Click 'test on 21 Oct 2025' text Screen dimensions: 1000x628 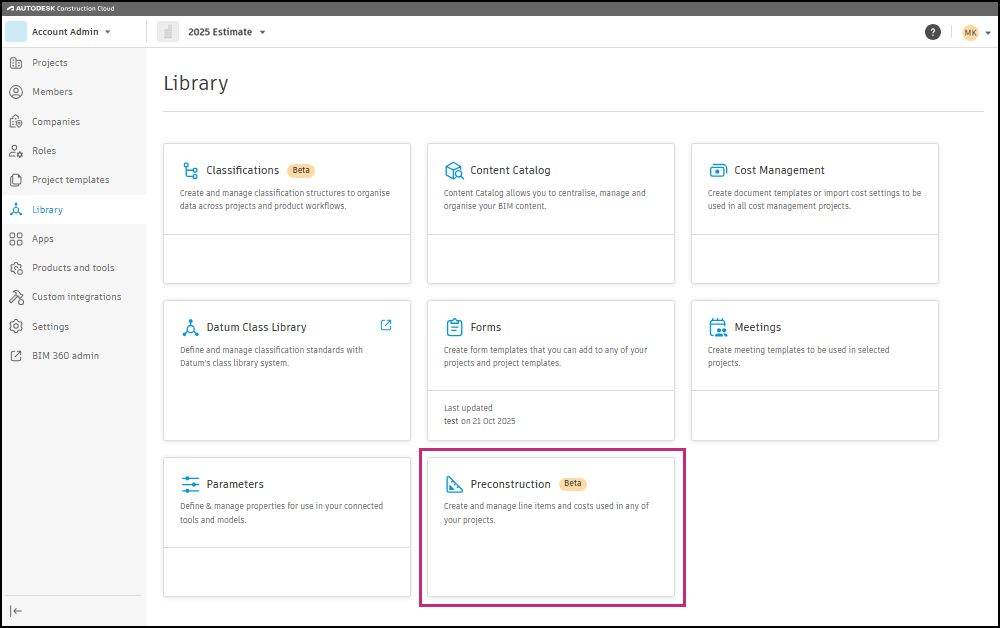[480, 421]
